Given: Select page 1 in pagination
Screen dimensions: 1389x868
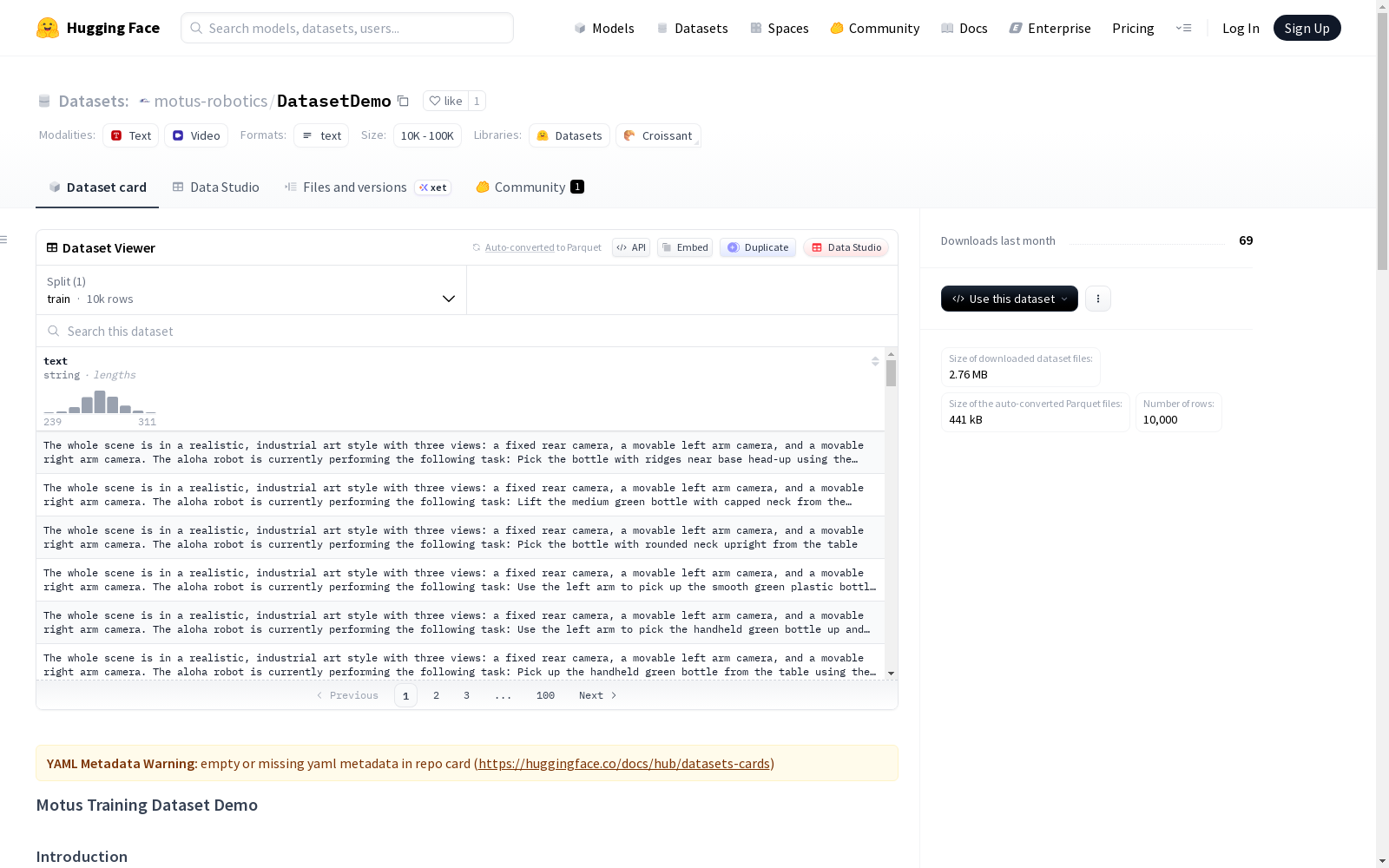Looking at the screenshot, I should pos(405,695).
